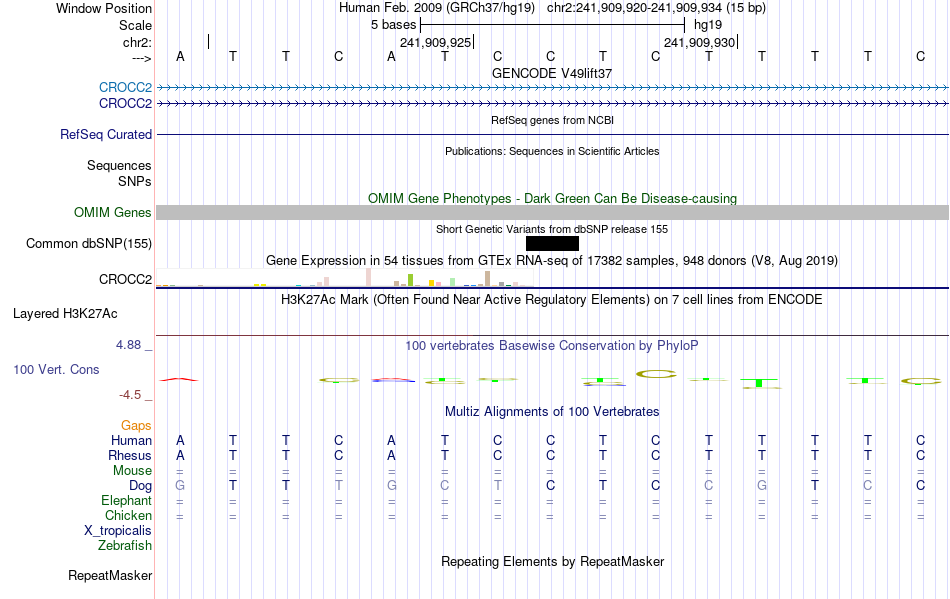Click the hg19 label beside scale bar
The height and width of the screenshot is (599, 950).
click(708, 25)
